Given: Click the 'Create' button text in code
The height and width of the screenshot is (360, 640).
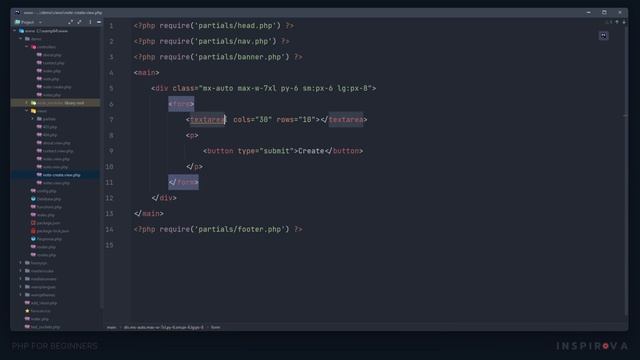Looking at the screenshot, I should click(311, 151).
